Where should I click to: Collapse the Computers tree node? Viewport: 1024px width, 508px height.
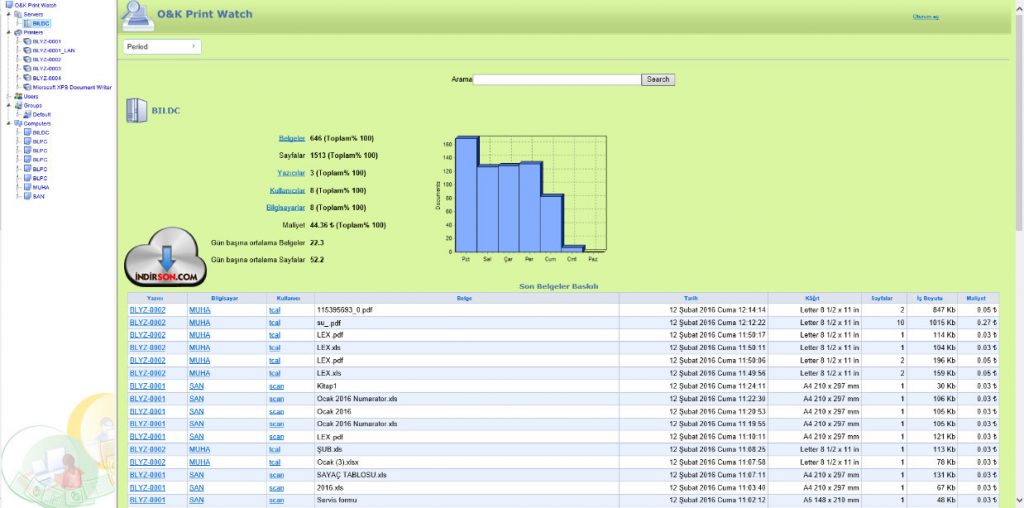[8, 123]
